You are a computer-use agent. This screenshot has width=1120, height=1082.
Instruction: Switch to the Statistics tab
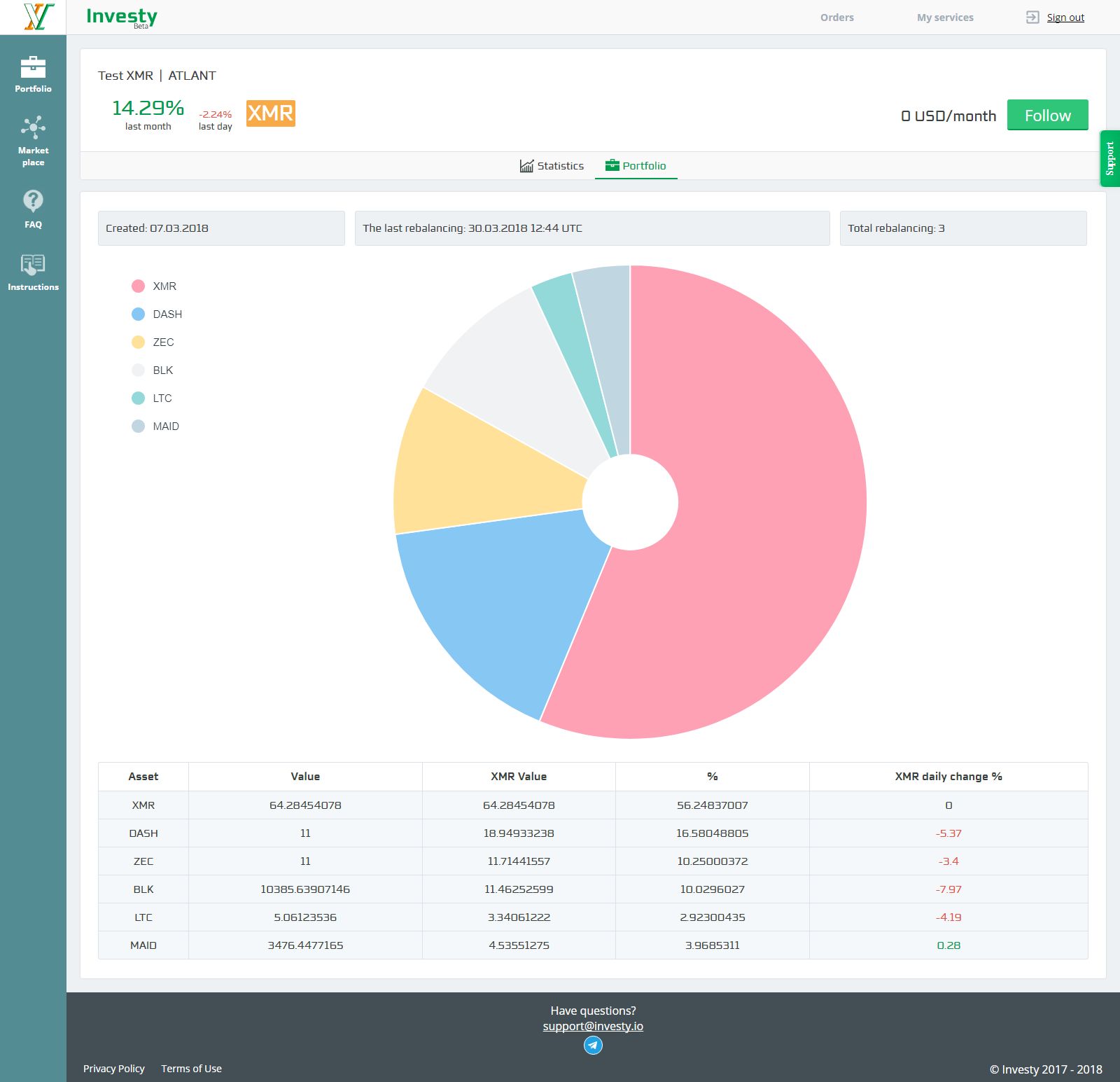coord(552,165)
